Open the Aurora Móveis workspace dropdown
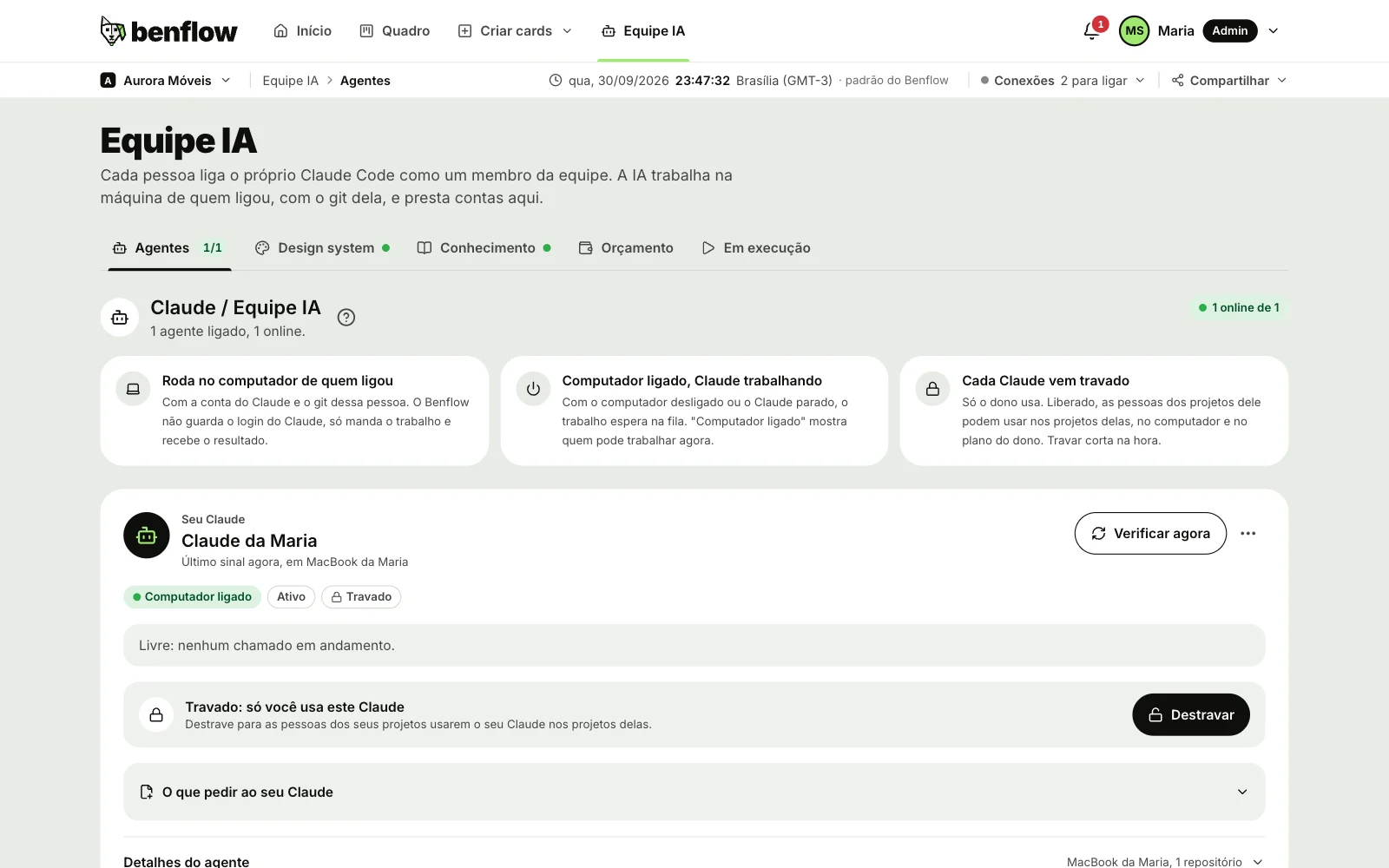Viewport: 1389px width, 868px height. (166, 81)
